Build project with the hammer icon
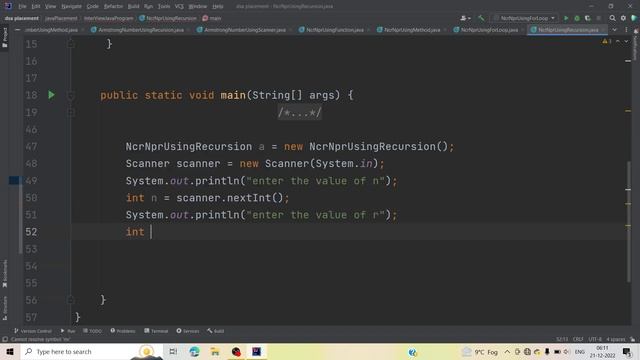The width and height of the screenshot is (640, 360). coord(481,18)
